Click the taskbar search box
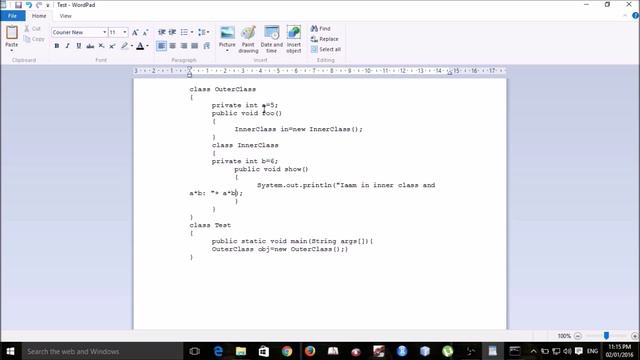640x360 pixels. [102, 351]
